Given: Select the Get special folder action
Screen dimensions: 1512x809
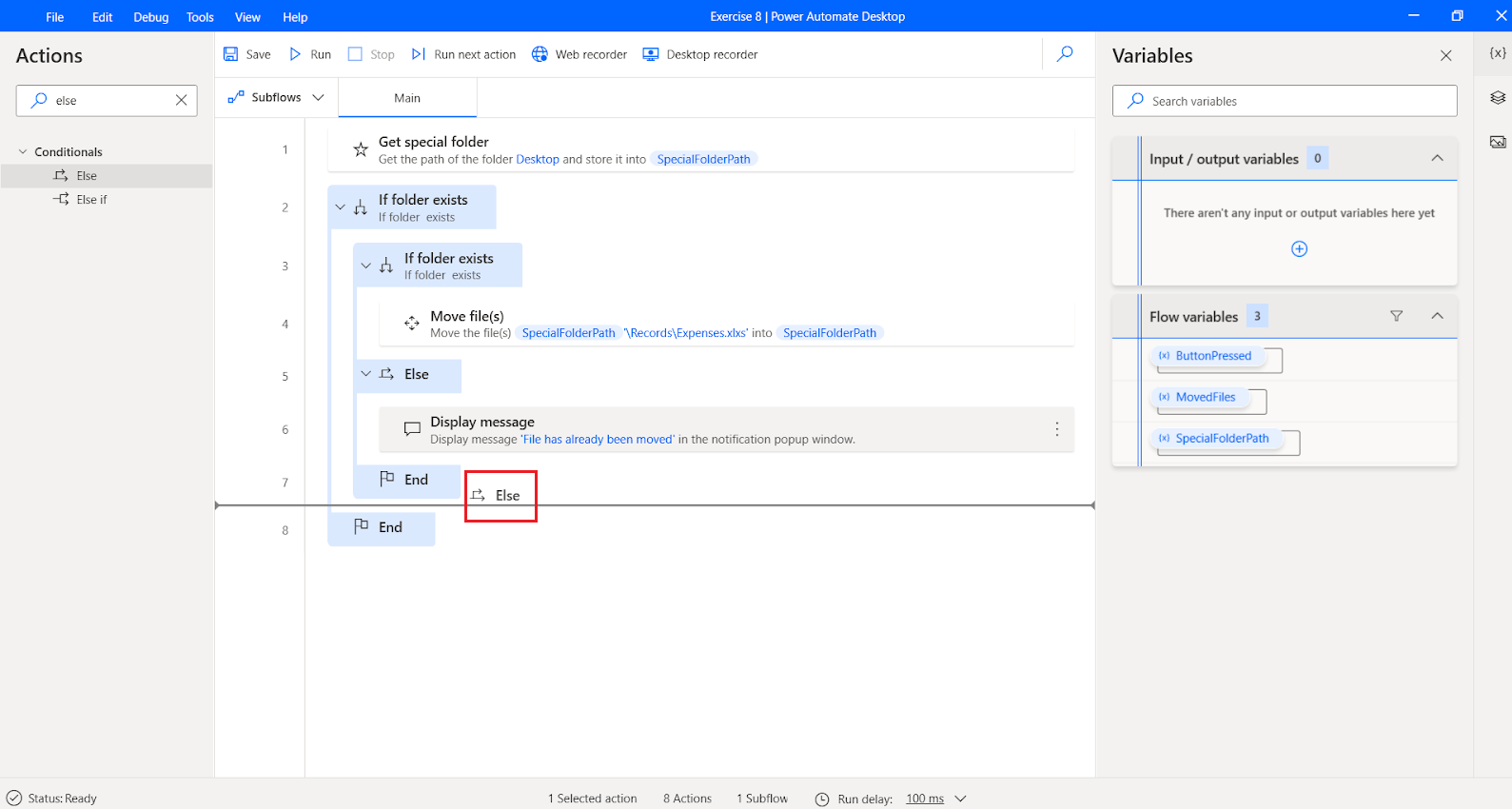Looking at the screenshot, I should 701,149.
